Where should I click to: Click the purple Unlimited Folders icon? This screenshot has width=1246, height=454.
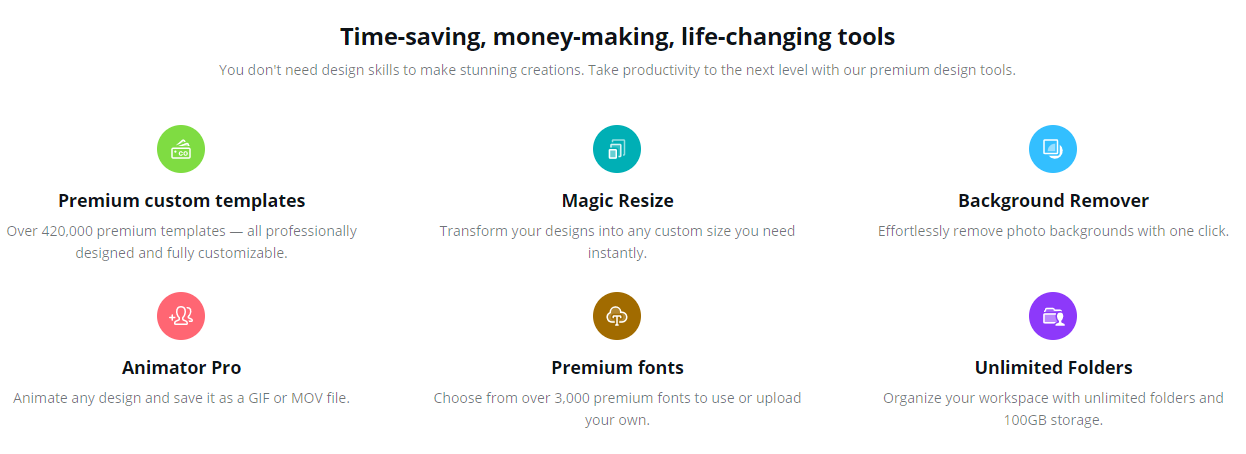pos(1053,316)
